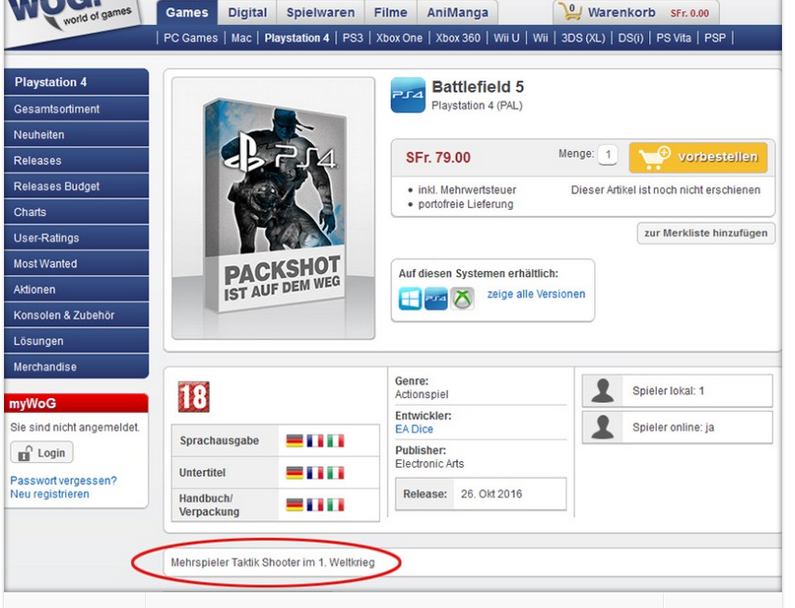
Task: Select the Windows version icon
Action: pos(410,298)
